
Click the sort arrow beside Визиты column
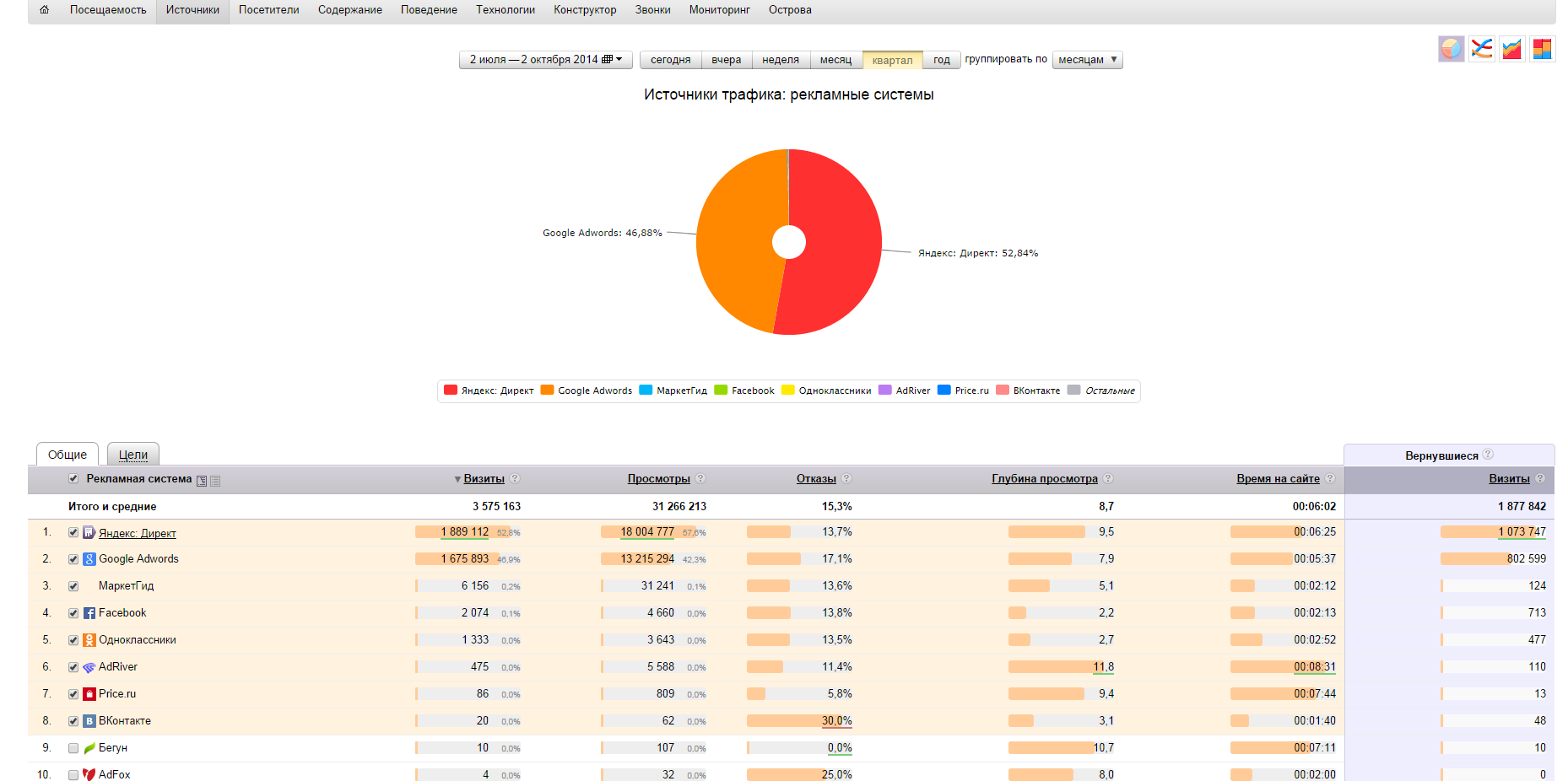(x=457, y=479)
